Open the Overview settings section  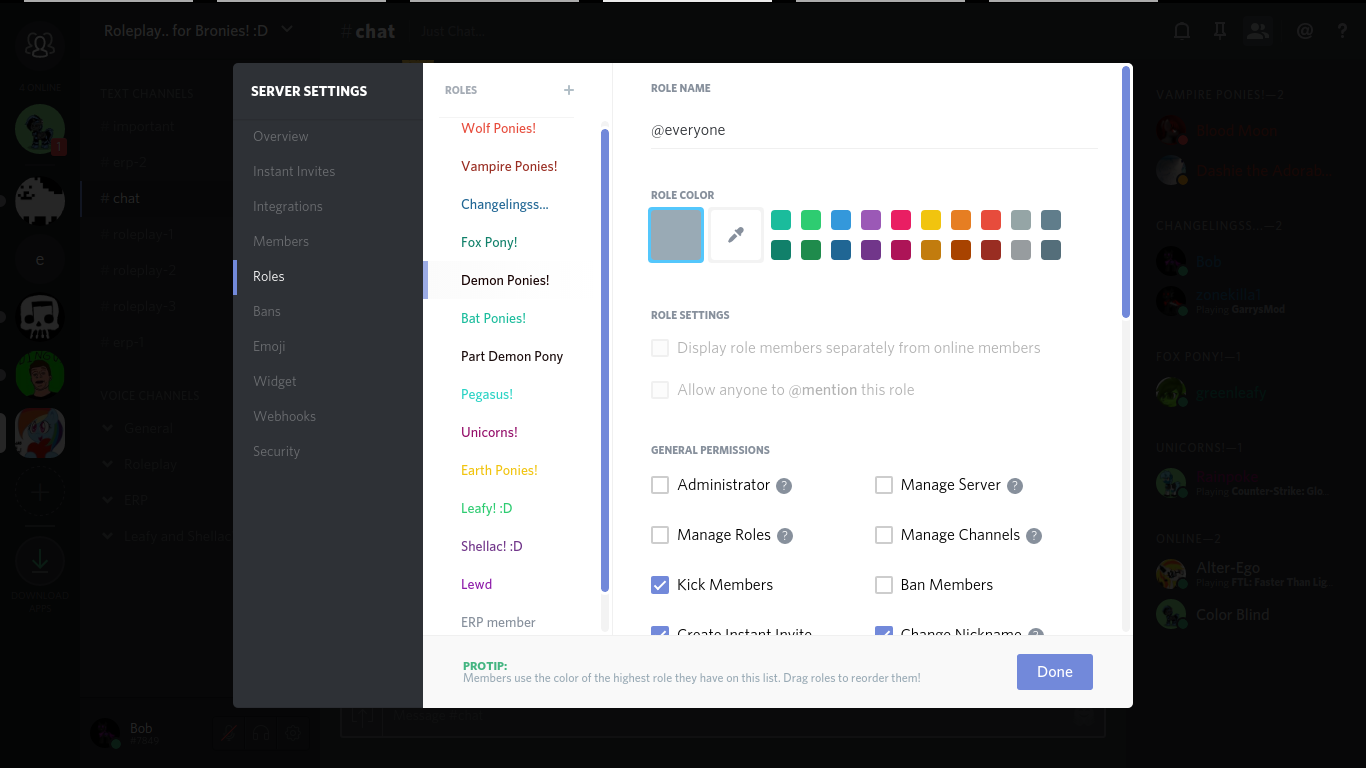point(328,136)
